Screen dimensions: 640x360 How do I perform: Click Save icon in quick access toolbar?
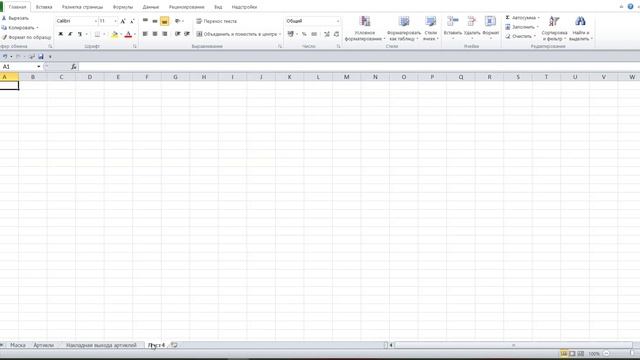pyautogui.click(x=41, y=57)
